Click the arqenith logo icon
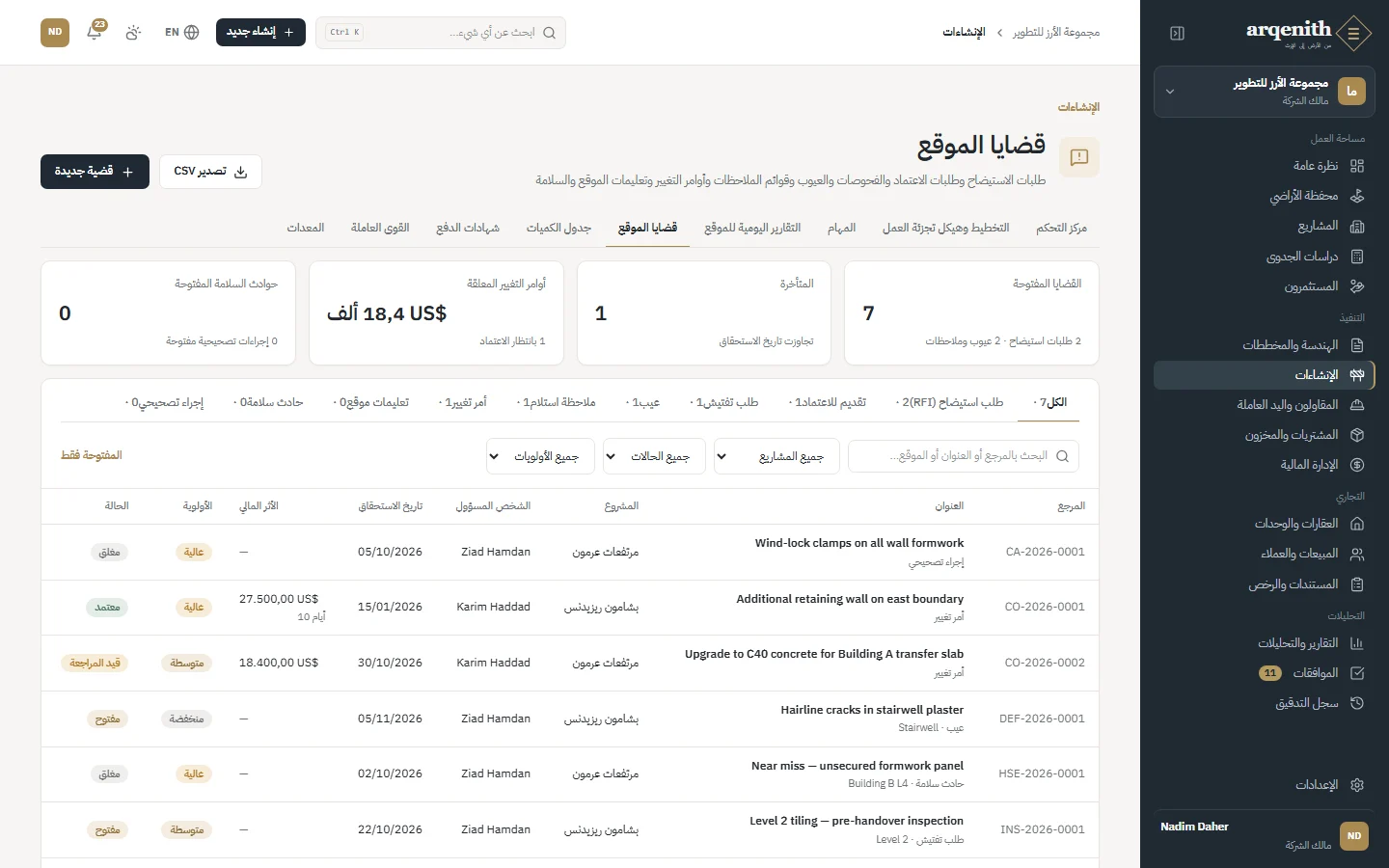Screen dimensions: 1389x868 [1353, 33]
